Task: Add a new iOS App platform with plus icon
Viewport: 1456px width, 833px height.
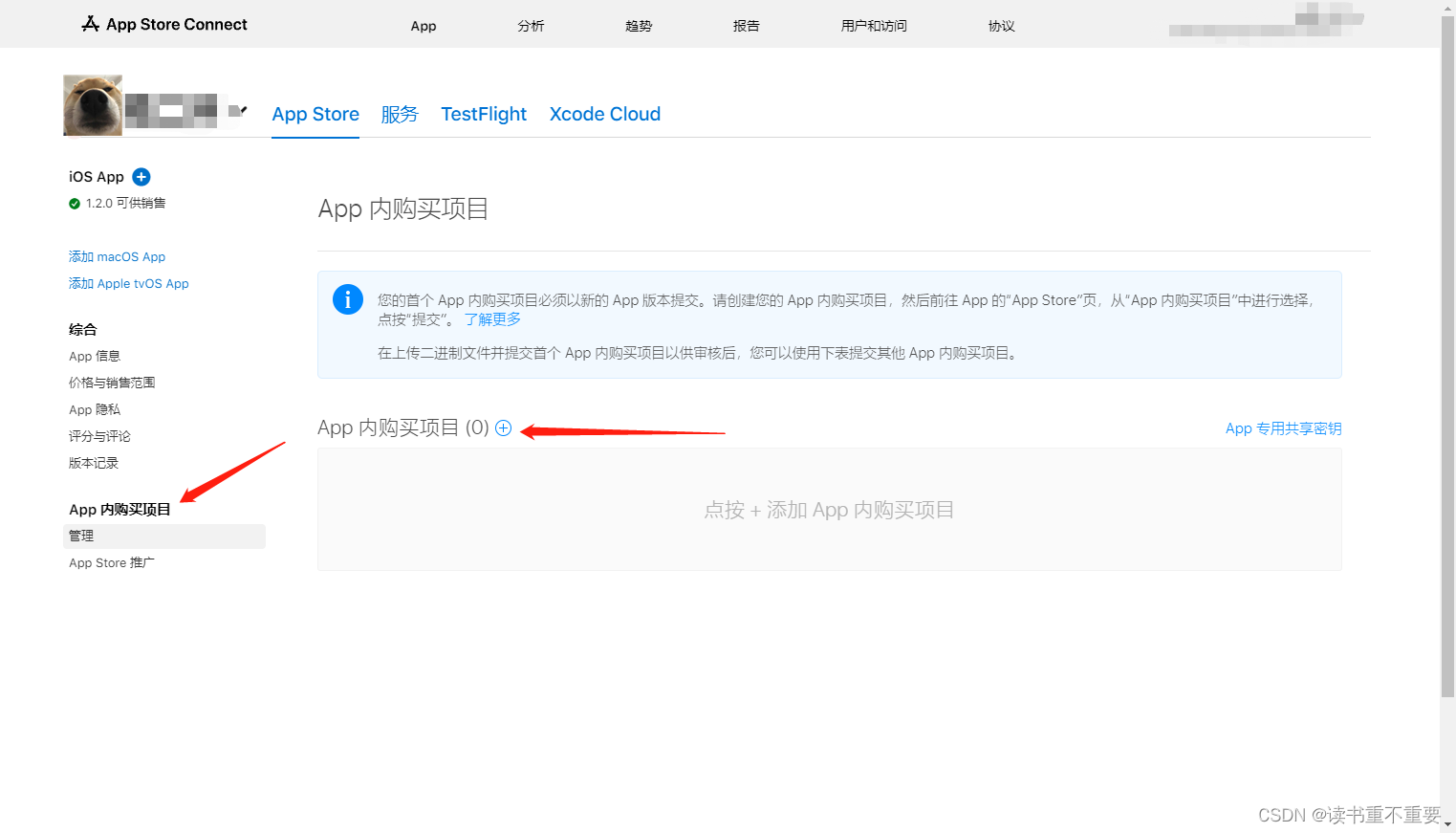Action: coord(141,177)
